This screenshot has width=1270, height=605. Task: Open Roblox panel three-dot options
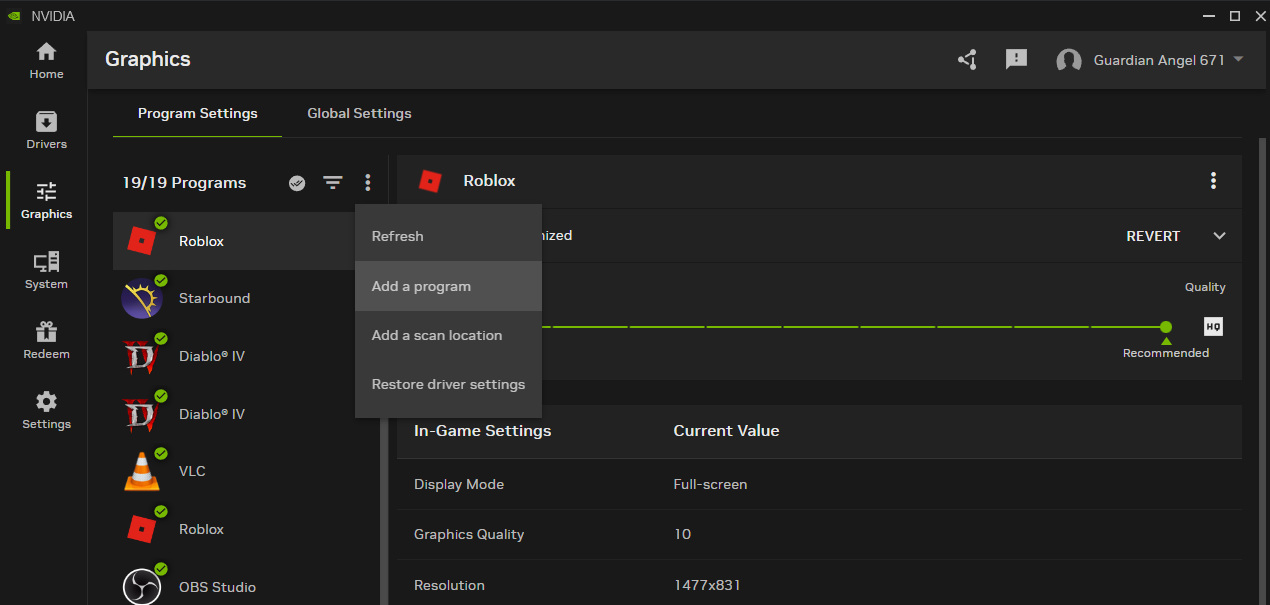point(1213,181)
